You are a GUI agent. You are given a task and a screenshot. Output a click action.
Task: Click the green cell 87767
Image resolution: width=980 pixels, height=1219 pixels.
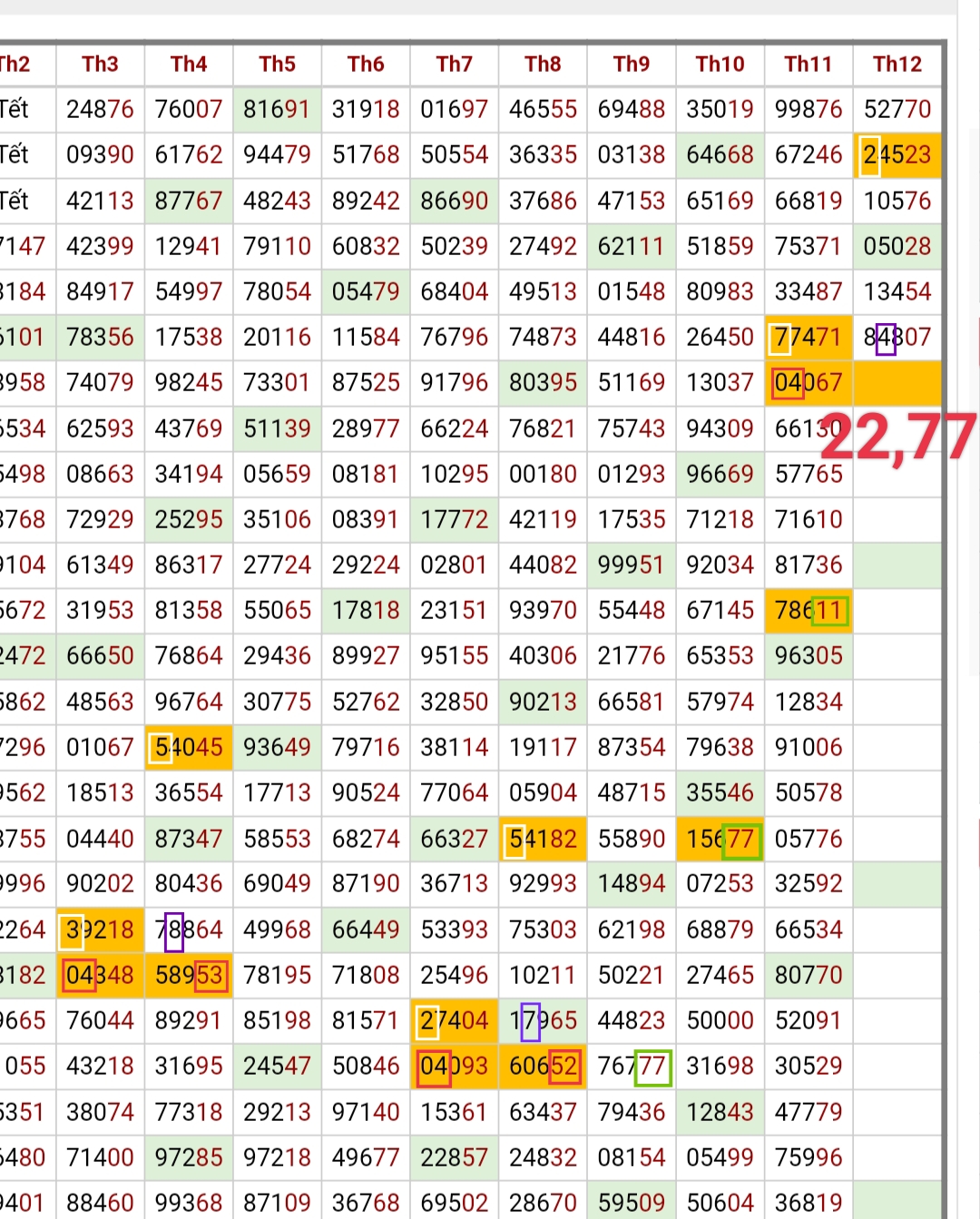tap(189, 200)
